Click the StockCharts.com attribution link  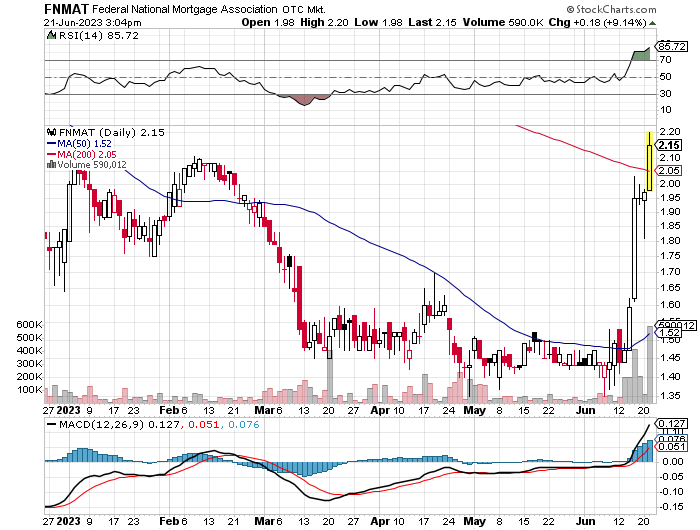pos(612,9)
